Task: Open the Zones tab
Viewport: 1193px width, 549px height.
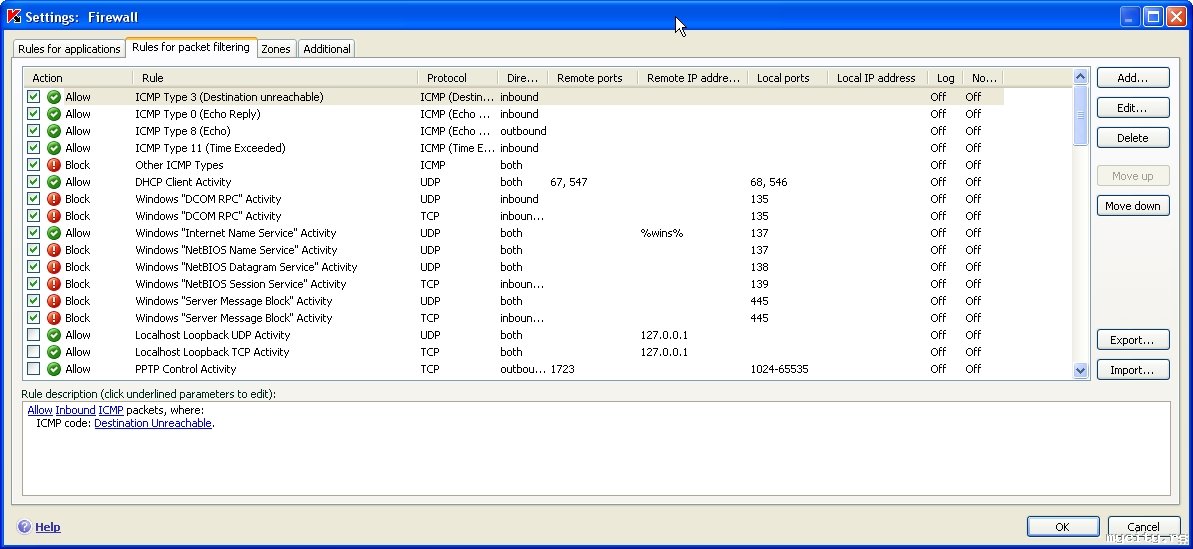Action: [x=276, y=49]
